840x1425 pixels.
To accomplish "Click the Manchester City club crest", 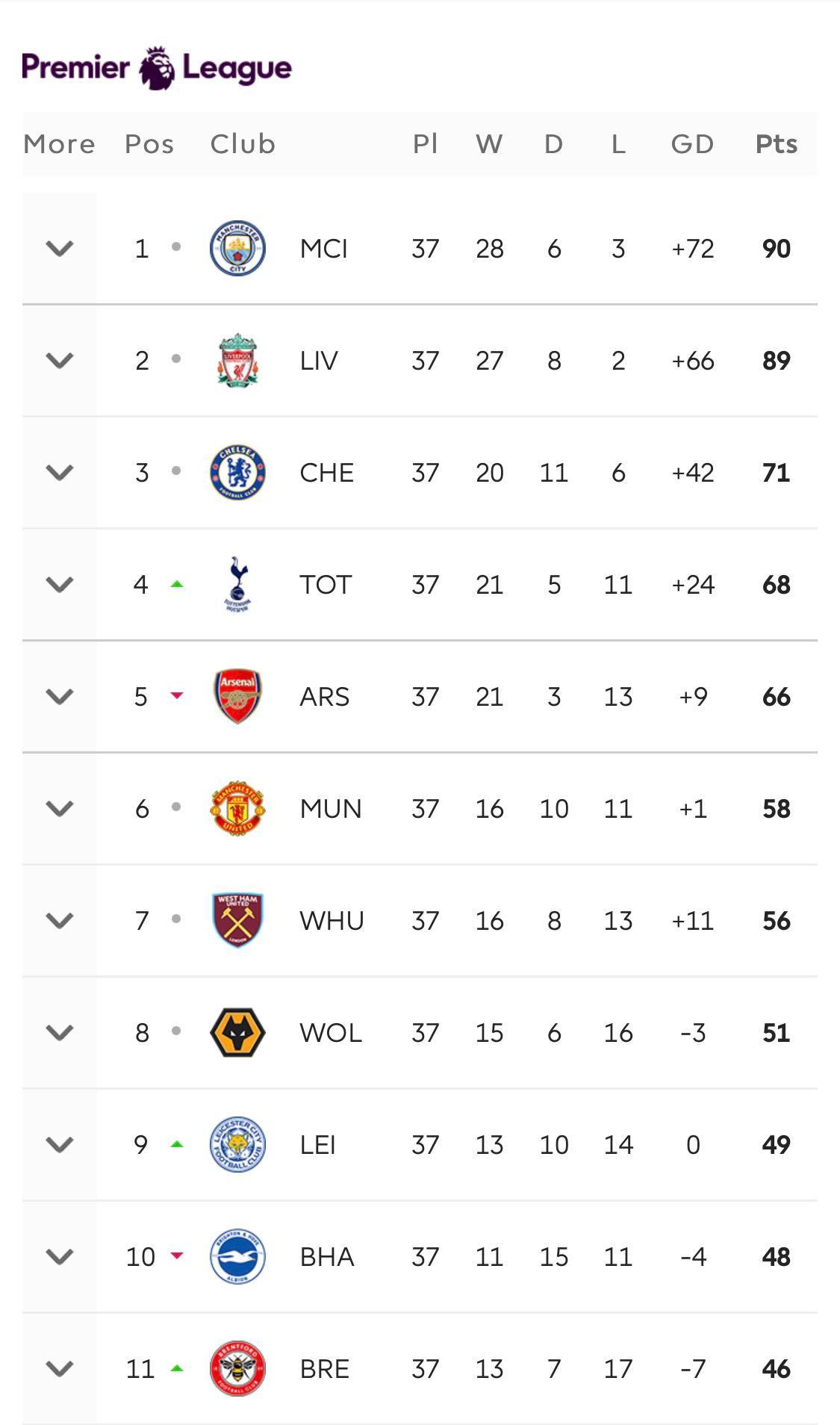I will (x=237, y=248).
